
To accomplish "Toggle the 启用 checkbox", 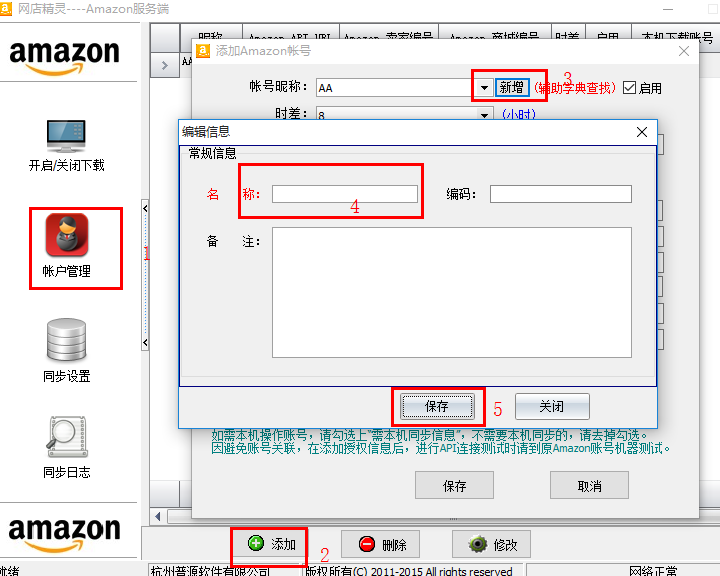I will coord(630,87).
